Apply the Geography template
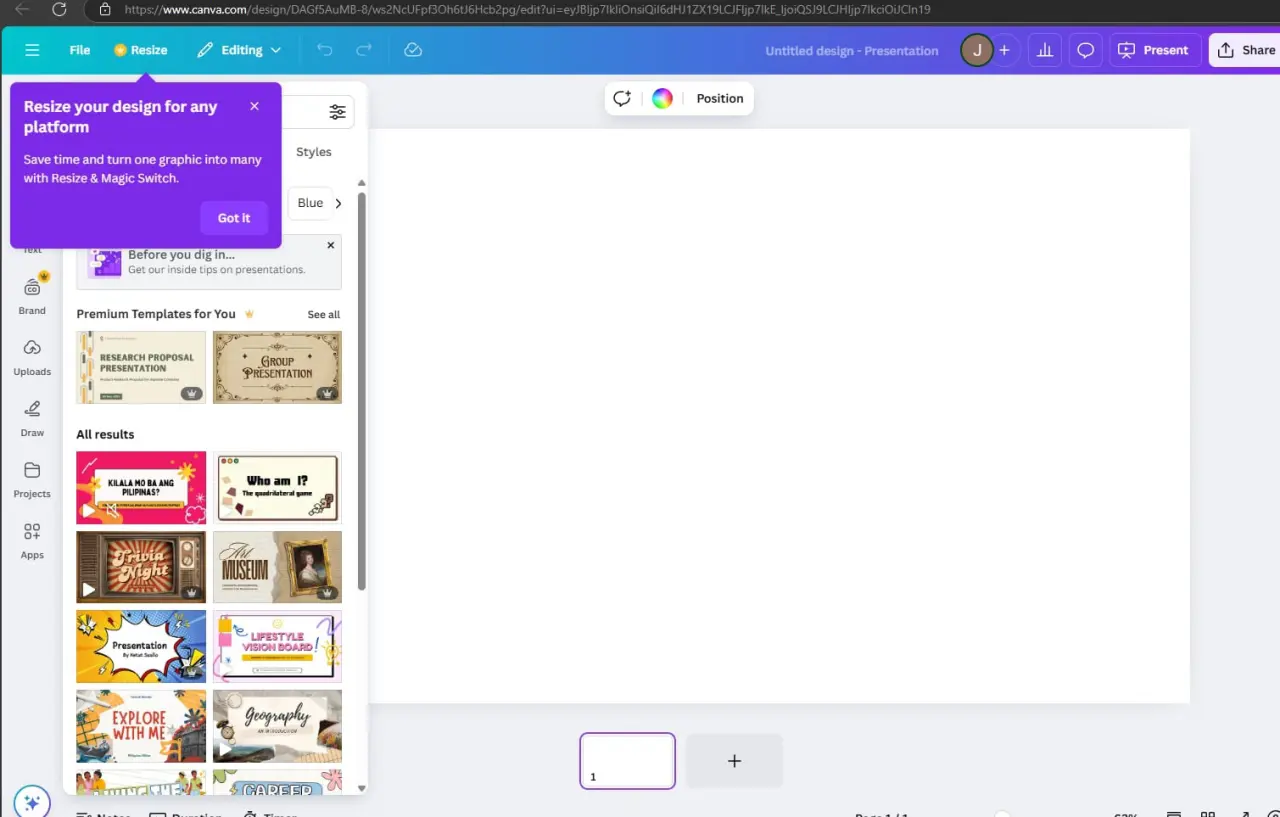Screen dimensions: 1280x817 tap(277, 726)
